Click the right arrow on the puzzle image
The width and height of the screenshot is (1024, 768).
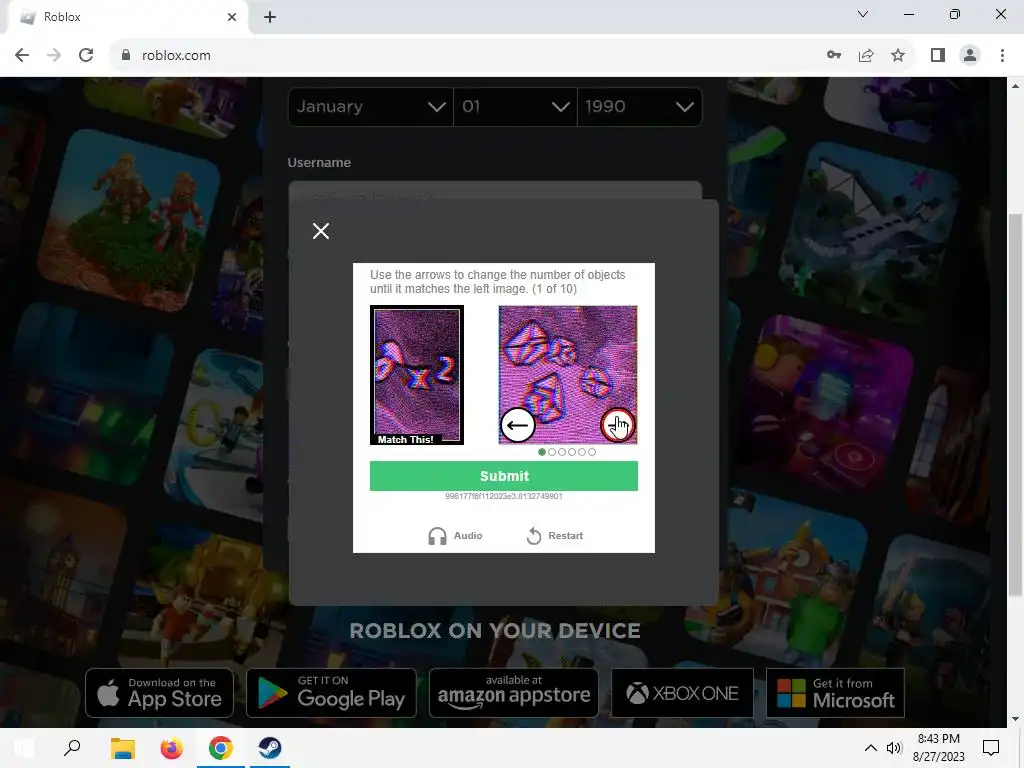click(618, 426)
